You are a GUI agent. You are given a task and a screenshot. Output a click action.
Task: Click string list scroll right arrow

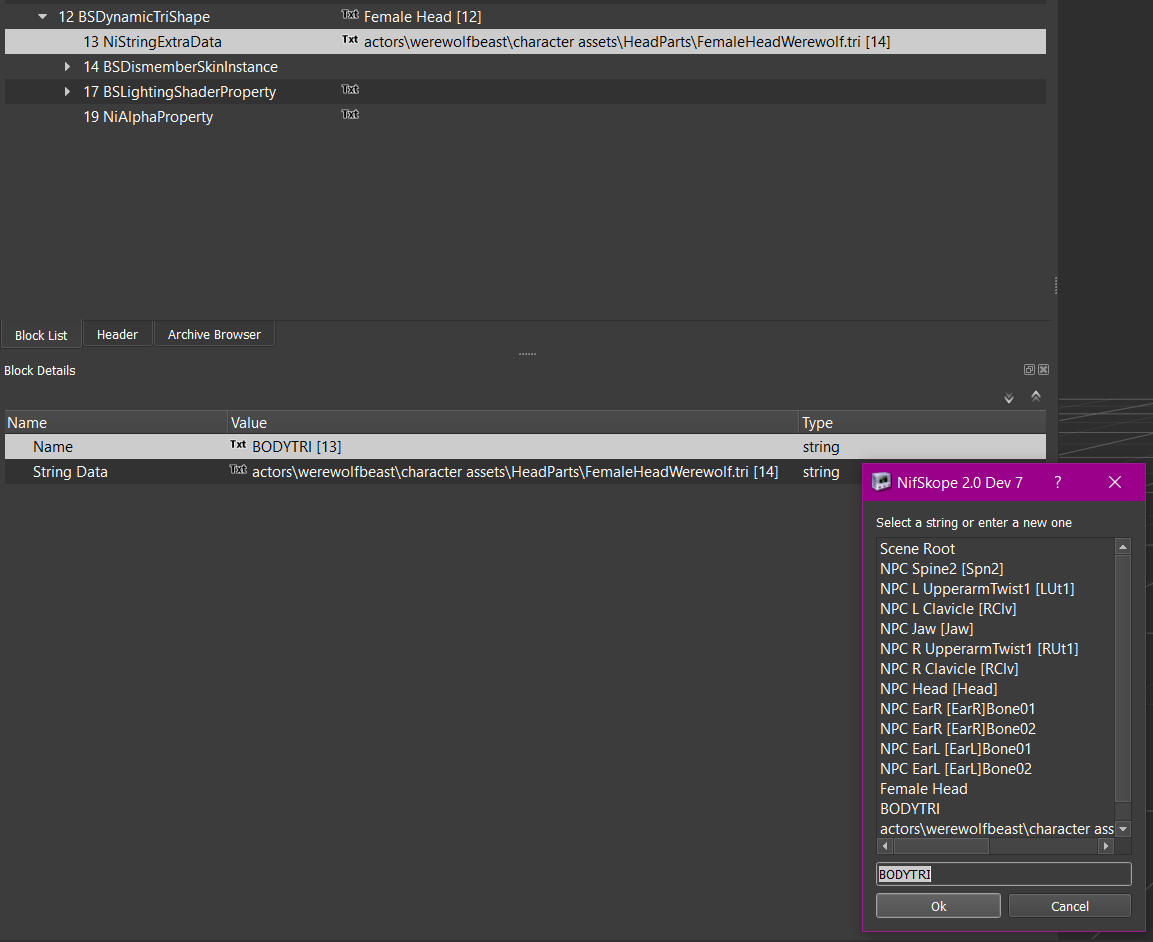coord(1105,846)
